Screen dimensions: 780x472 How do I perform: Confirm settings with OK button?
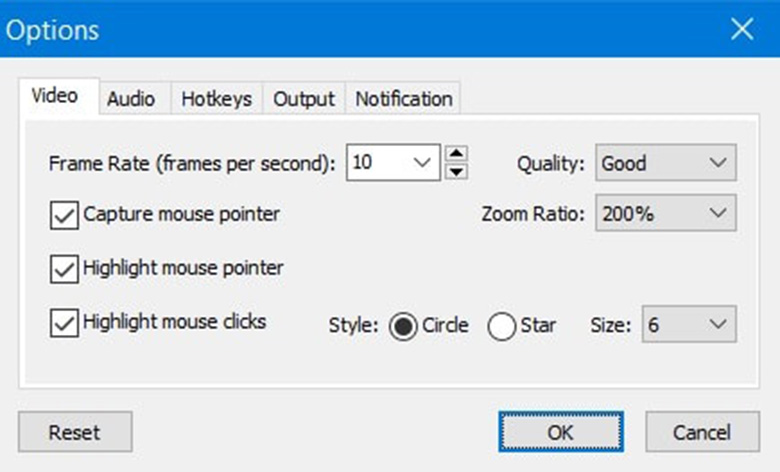point(561,432)
